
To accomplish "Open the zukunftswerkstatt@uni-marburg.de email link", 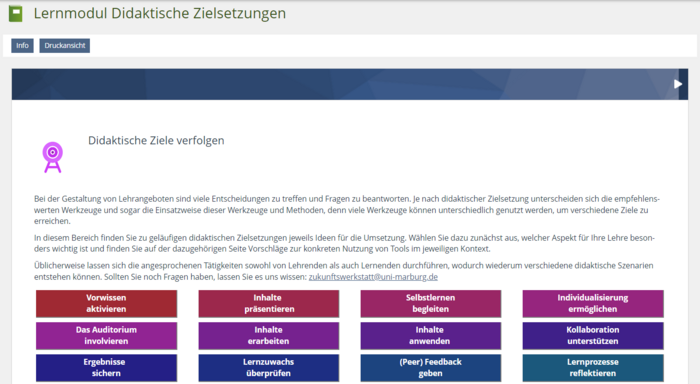I will [373, 277].
